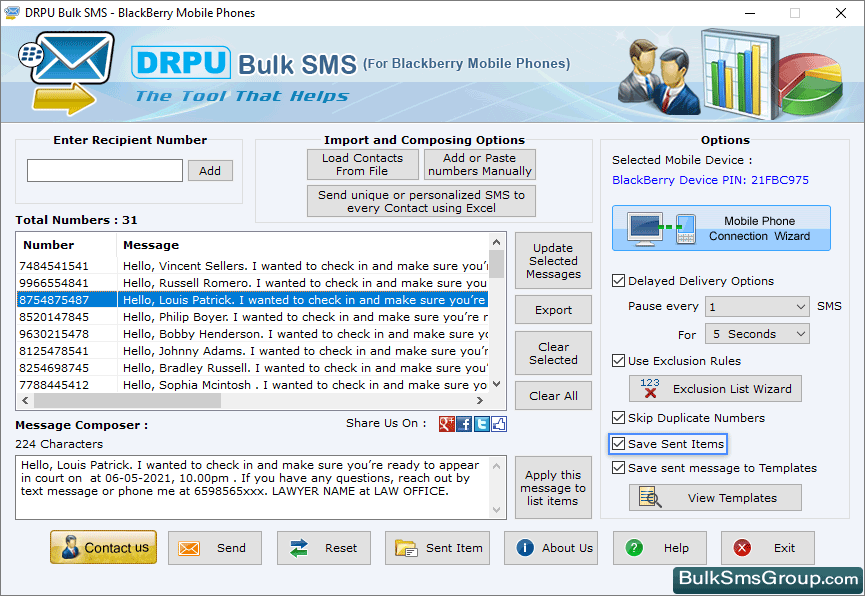Screen dimensions: 865x596
Task: Click the list scroll-down arrow
Action: point(496,384)
